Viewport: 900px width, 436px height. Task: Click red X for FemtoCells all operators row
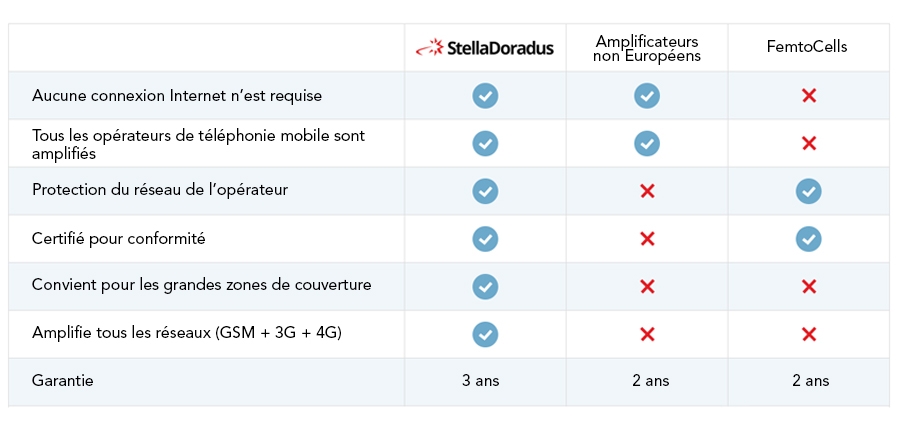(809, 143)
